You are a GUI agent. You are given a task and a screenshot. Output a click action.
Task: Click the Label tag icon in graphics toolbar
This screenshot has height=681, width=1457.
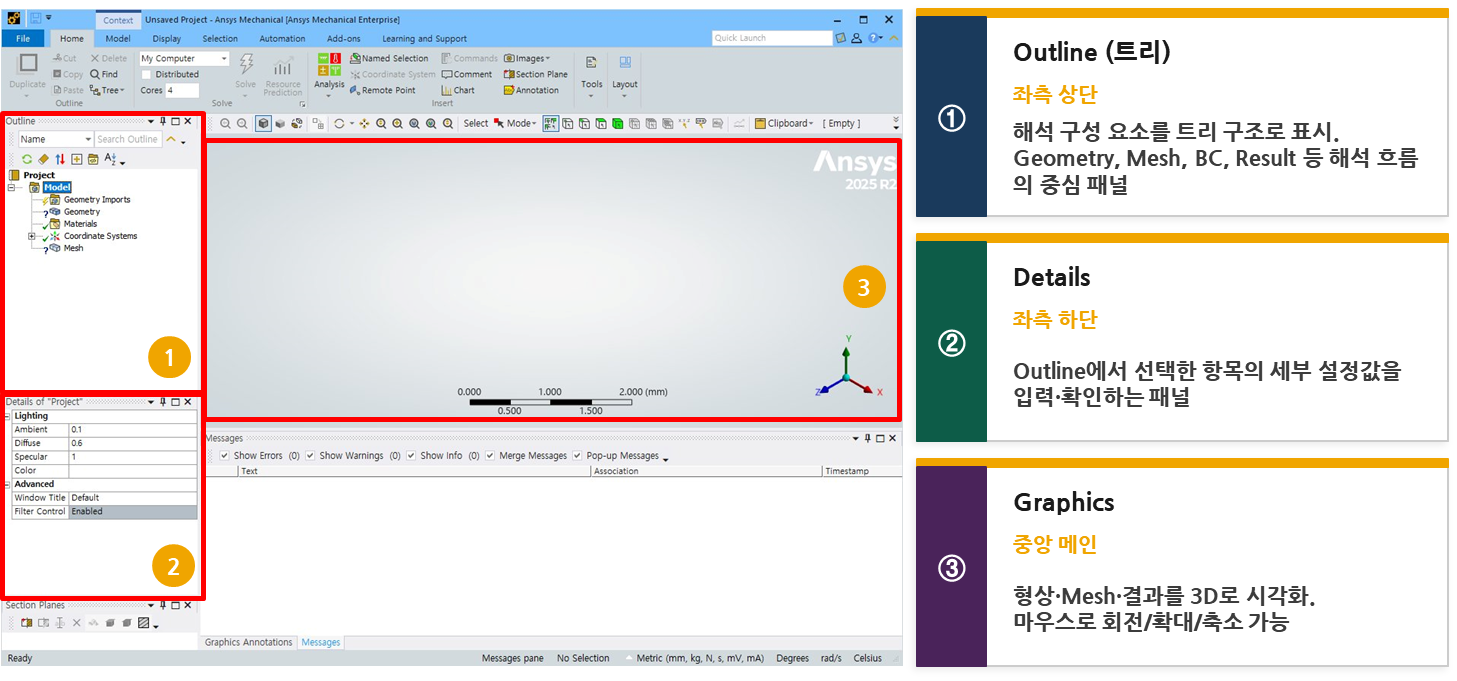701,124
